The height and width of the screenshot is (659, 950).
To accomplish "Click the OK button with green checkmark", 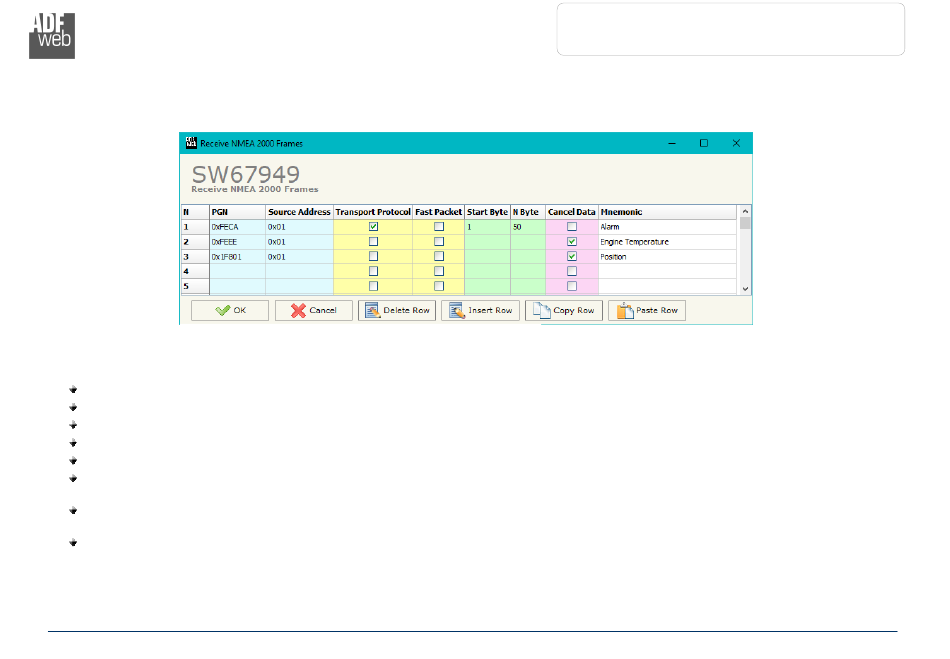I will pyautogui.click(x=230, y=311).
